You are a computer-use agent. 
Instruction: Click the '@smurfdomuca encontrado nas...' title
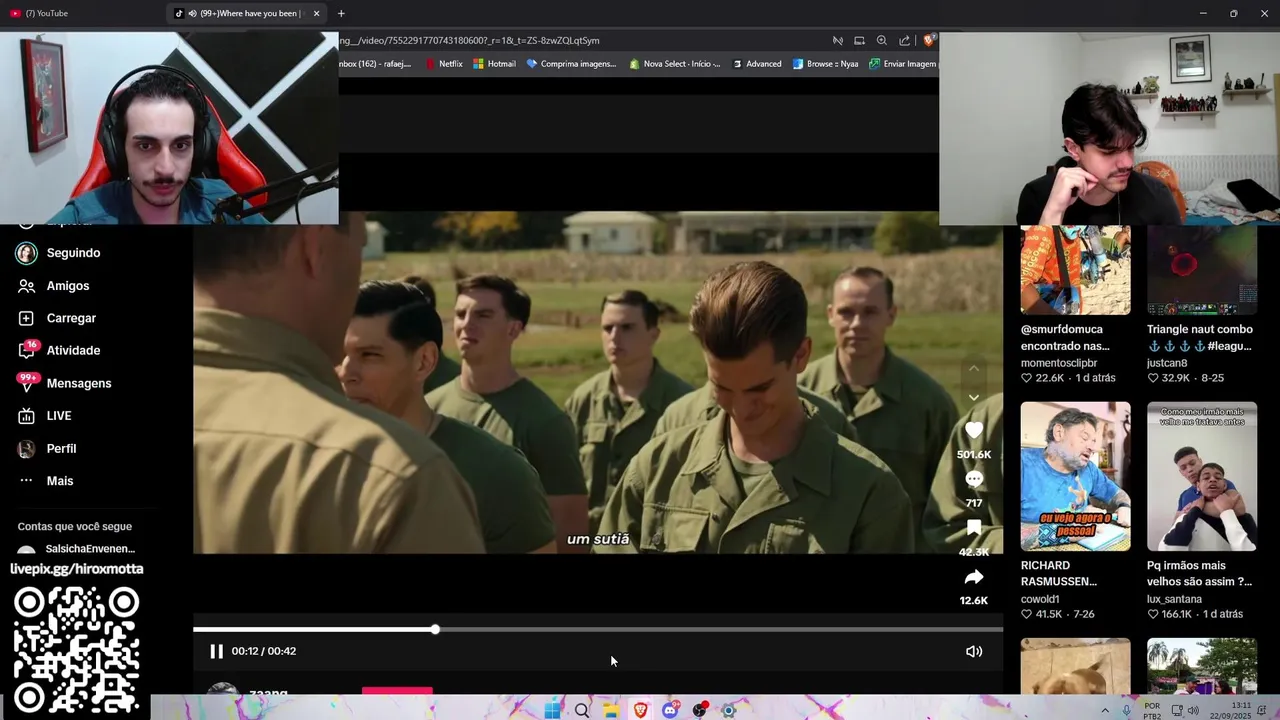(x=1065, y=337)
